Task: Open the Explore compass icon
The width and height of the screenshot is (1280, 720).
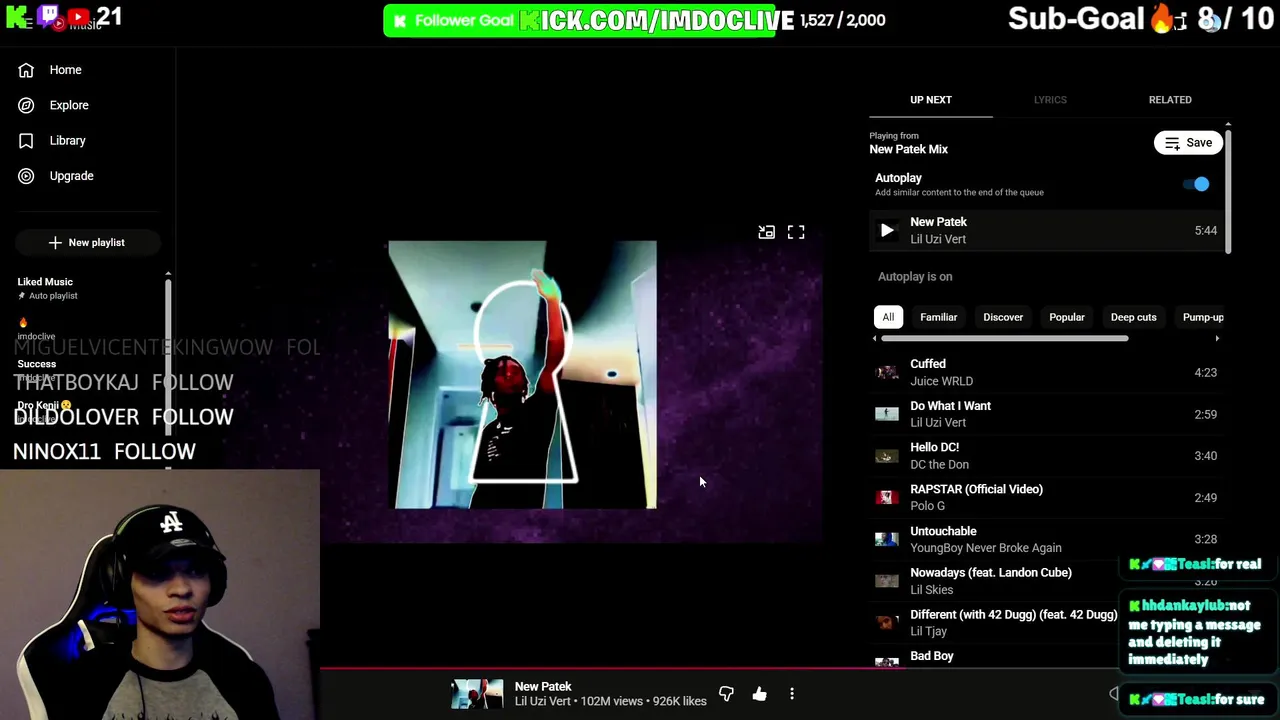Action: tap(26, 105)
